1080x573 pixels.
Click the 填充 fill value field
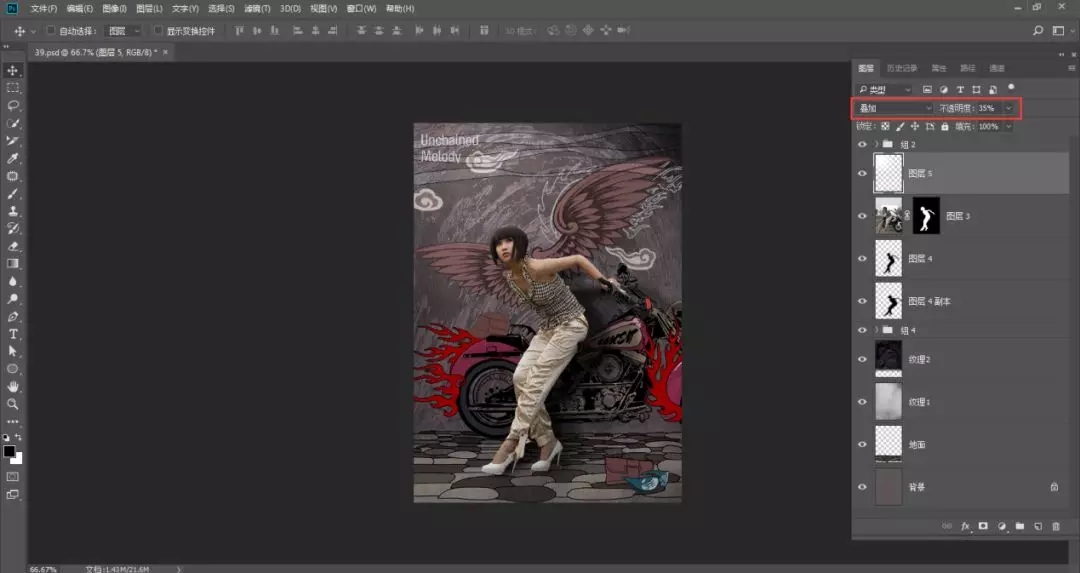coord(988,127)
